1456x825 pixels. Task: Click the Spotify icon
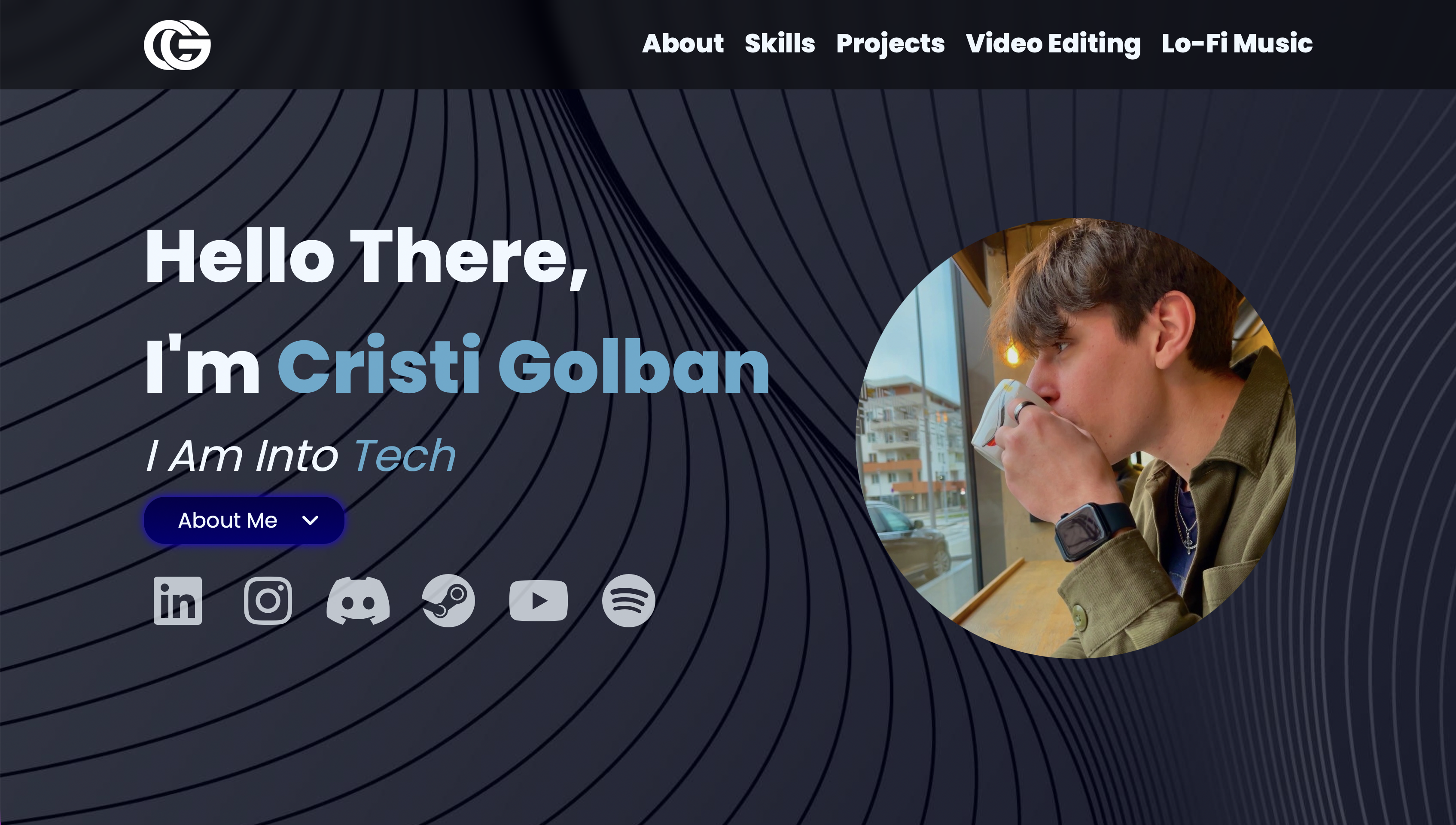[629, 601]
